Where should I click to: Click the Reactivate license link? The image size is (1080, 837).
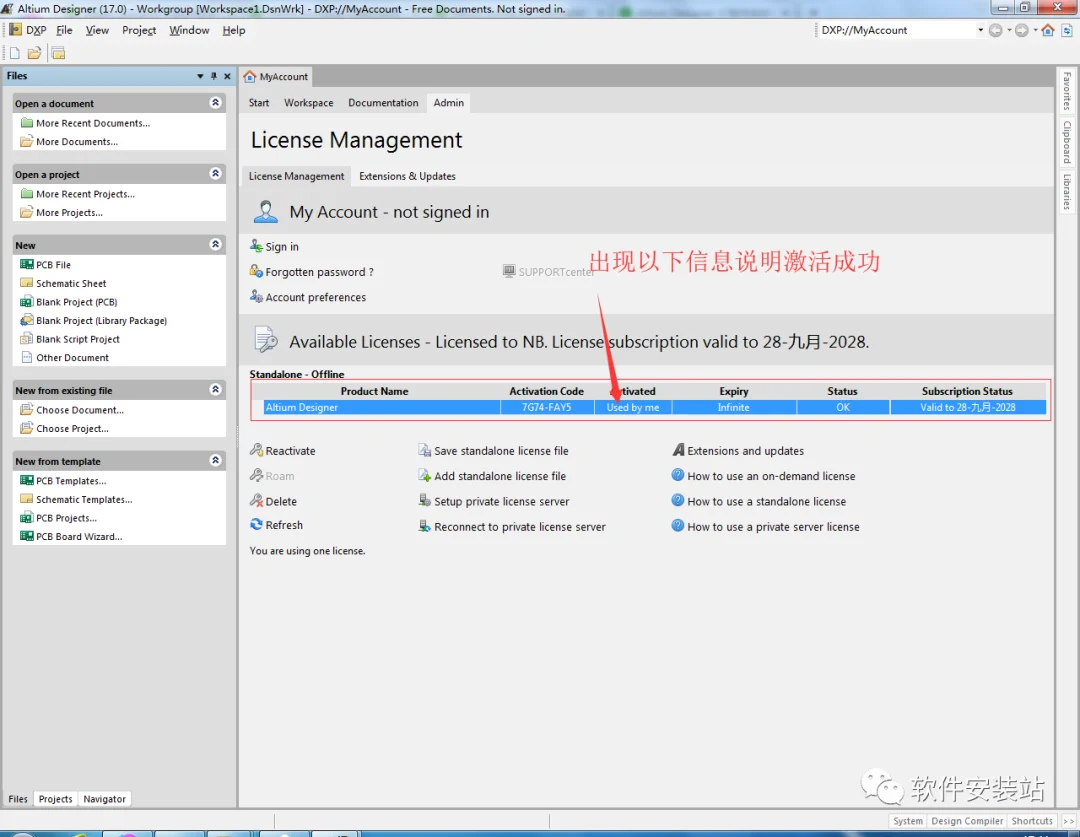click(x=291, y=451)
